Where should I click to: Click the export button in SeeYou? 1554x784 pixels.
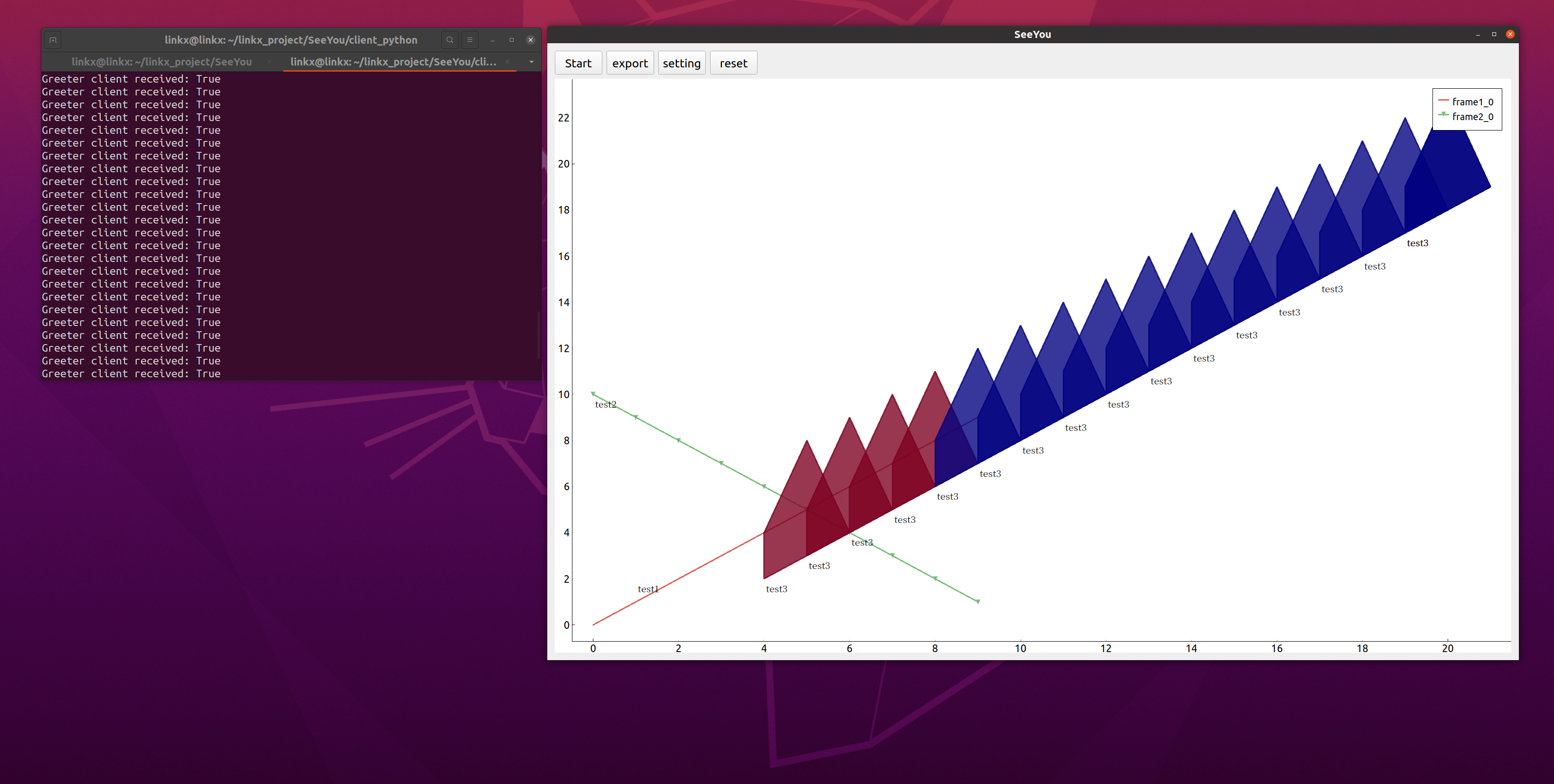click(x=630, y=63)
